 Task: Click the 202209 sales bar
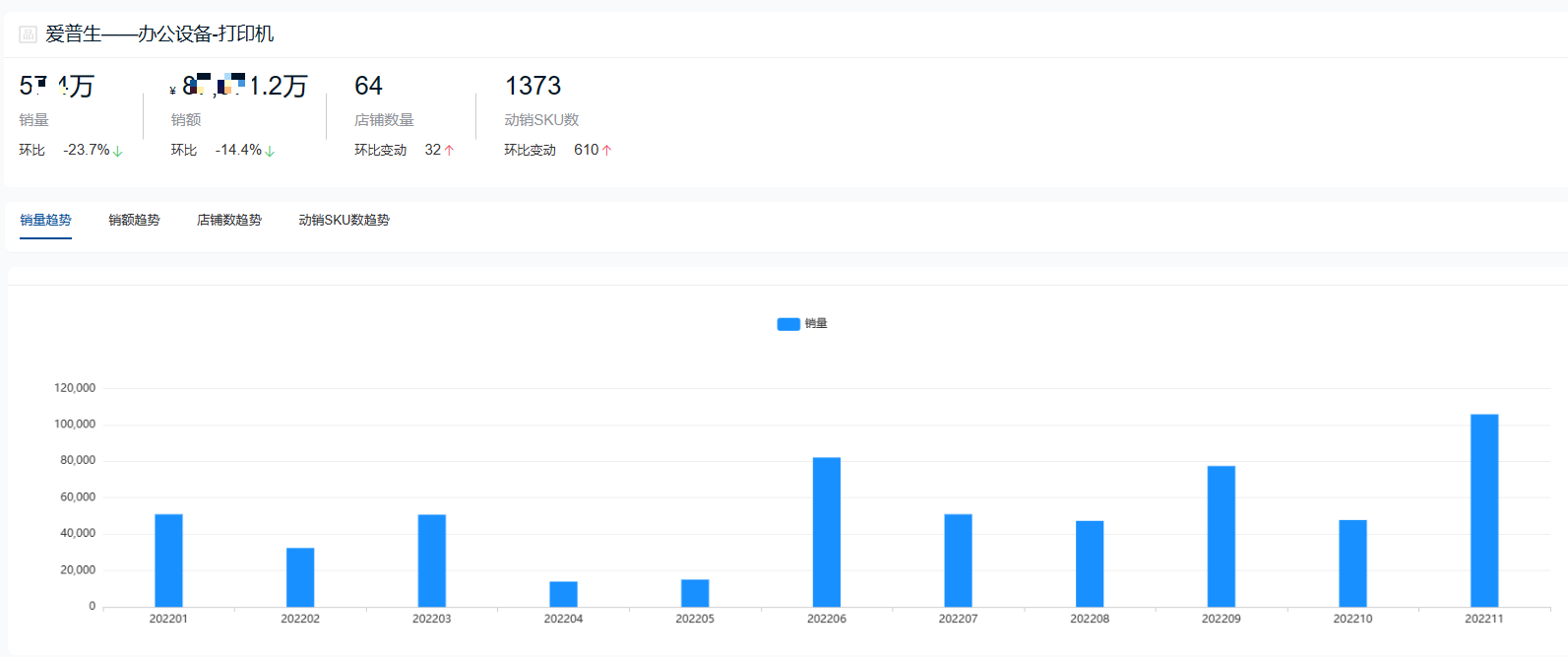click(1221, 536)
